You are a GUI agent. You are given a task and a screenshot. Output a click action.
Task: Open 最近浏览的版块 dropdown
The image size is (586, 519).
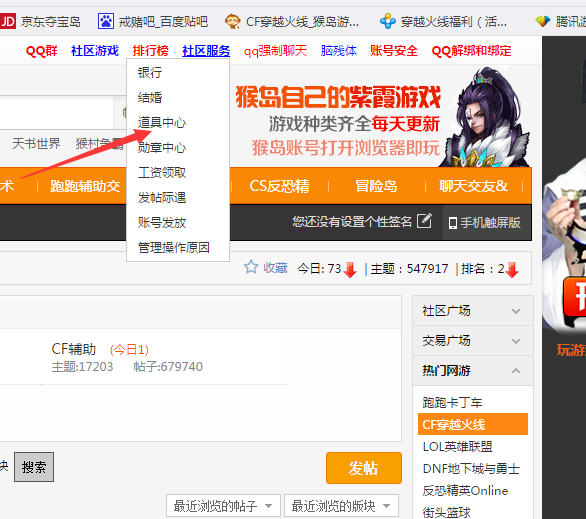click(341, 506)
